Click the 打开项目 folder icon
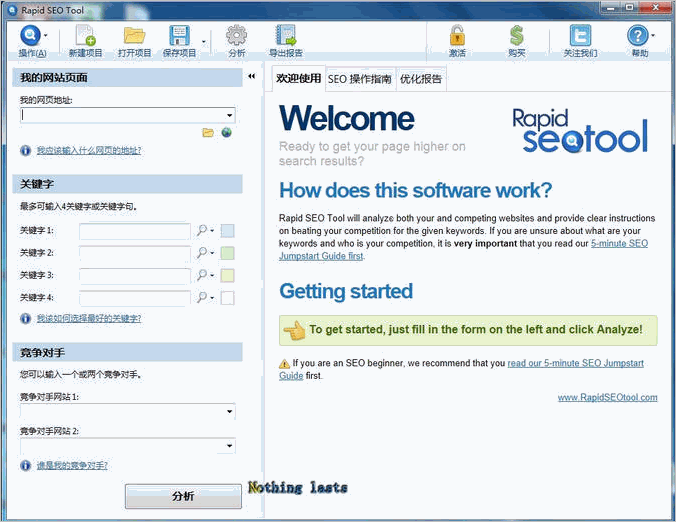Viewport: 676px width, 522px height. pos(134,35)
